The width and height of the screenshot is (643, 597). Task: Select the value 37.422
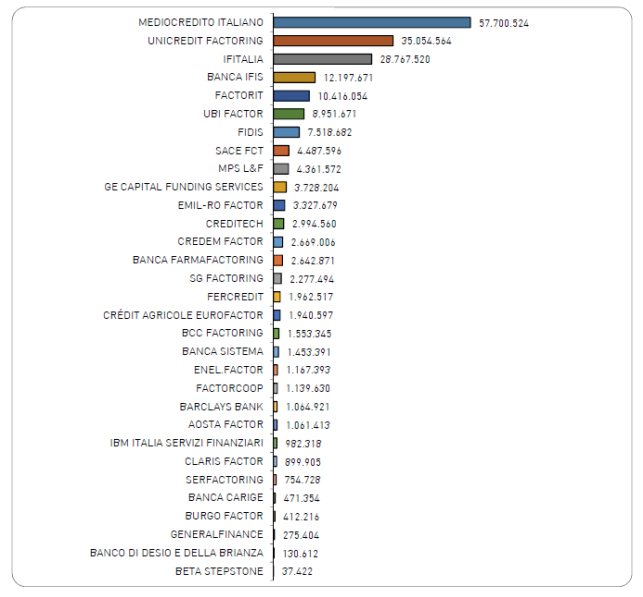[297, 571]
